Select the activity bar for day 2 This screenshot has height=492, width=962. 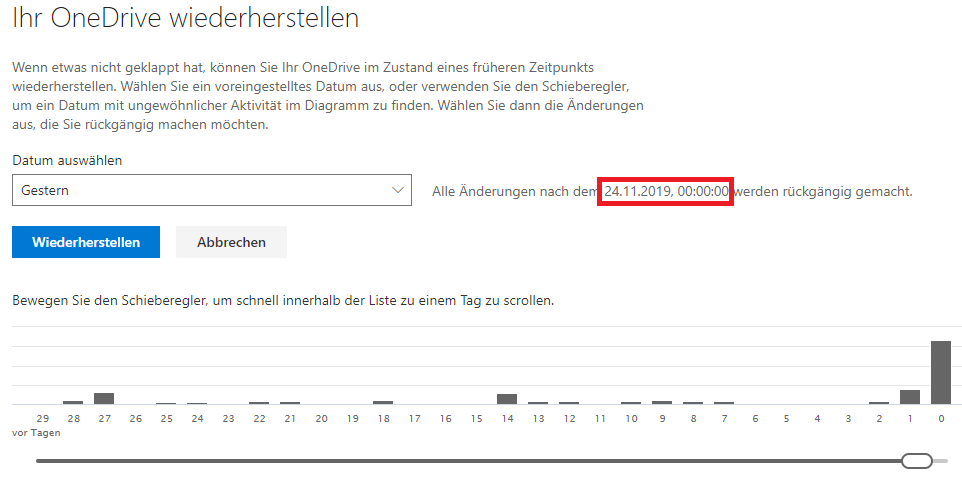click(x=879, y=403)
